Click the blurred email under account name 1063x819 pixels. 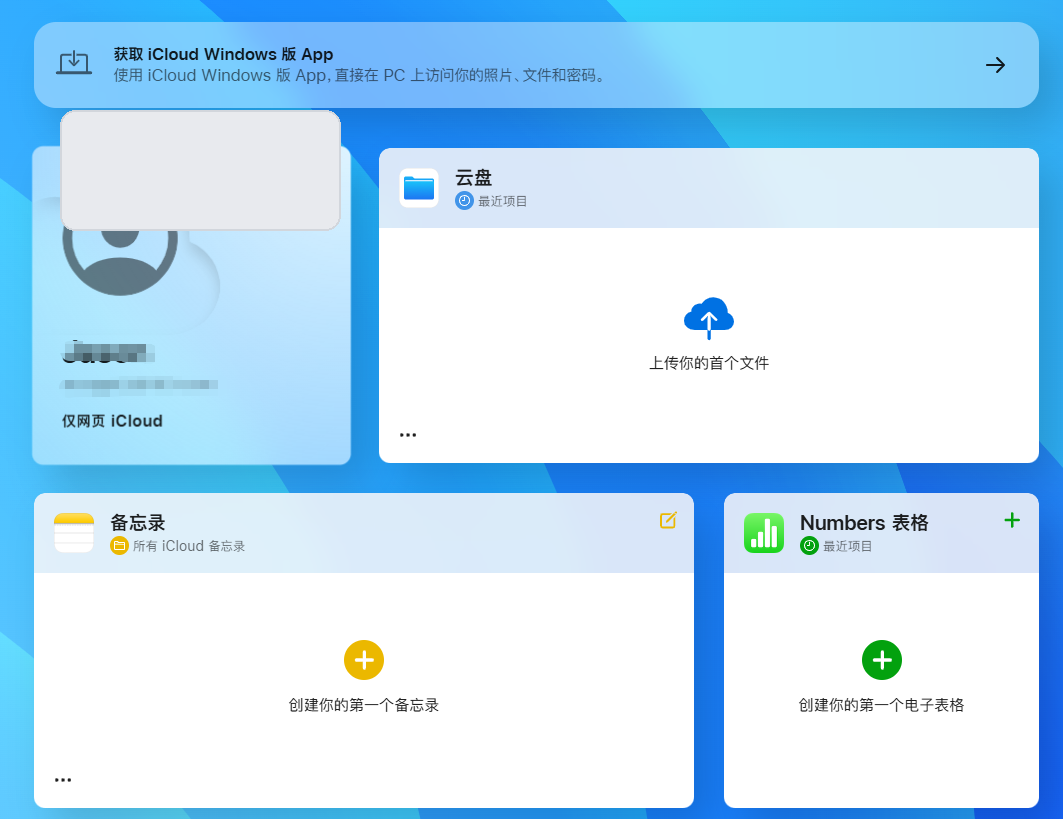coord(139,385)
